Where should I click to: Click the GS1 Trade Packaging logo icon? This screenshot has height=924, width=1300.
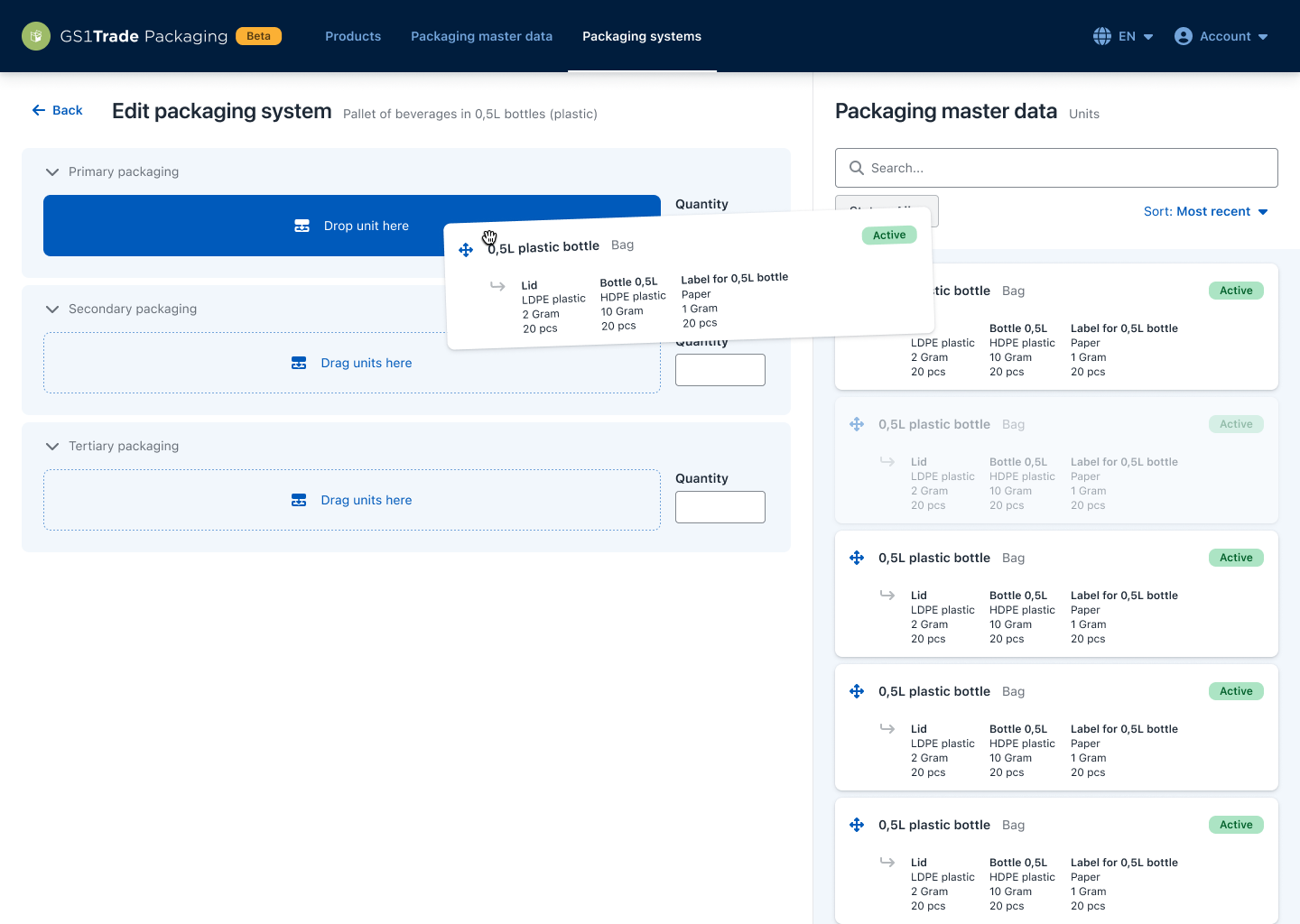point(36,36)
